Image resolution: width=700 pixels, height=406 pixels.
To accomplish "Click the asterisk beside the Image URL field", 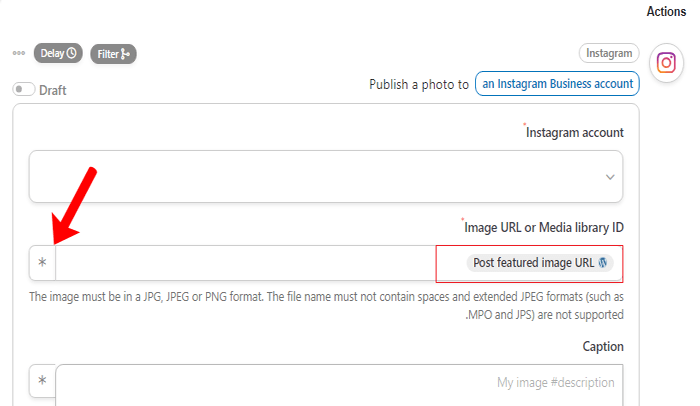I will pos(42,264).
